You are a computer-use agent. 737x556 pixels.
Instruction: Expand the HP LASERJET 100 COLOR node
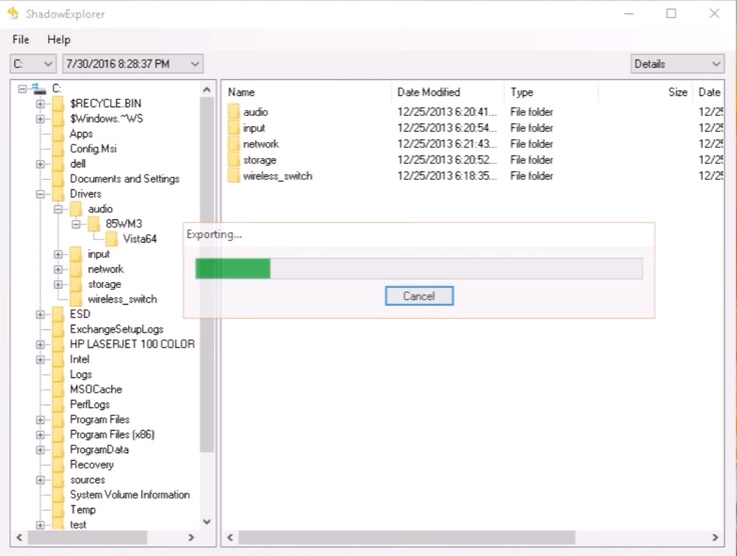click(x=40, y=345)
